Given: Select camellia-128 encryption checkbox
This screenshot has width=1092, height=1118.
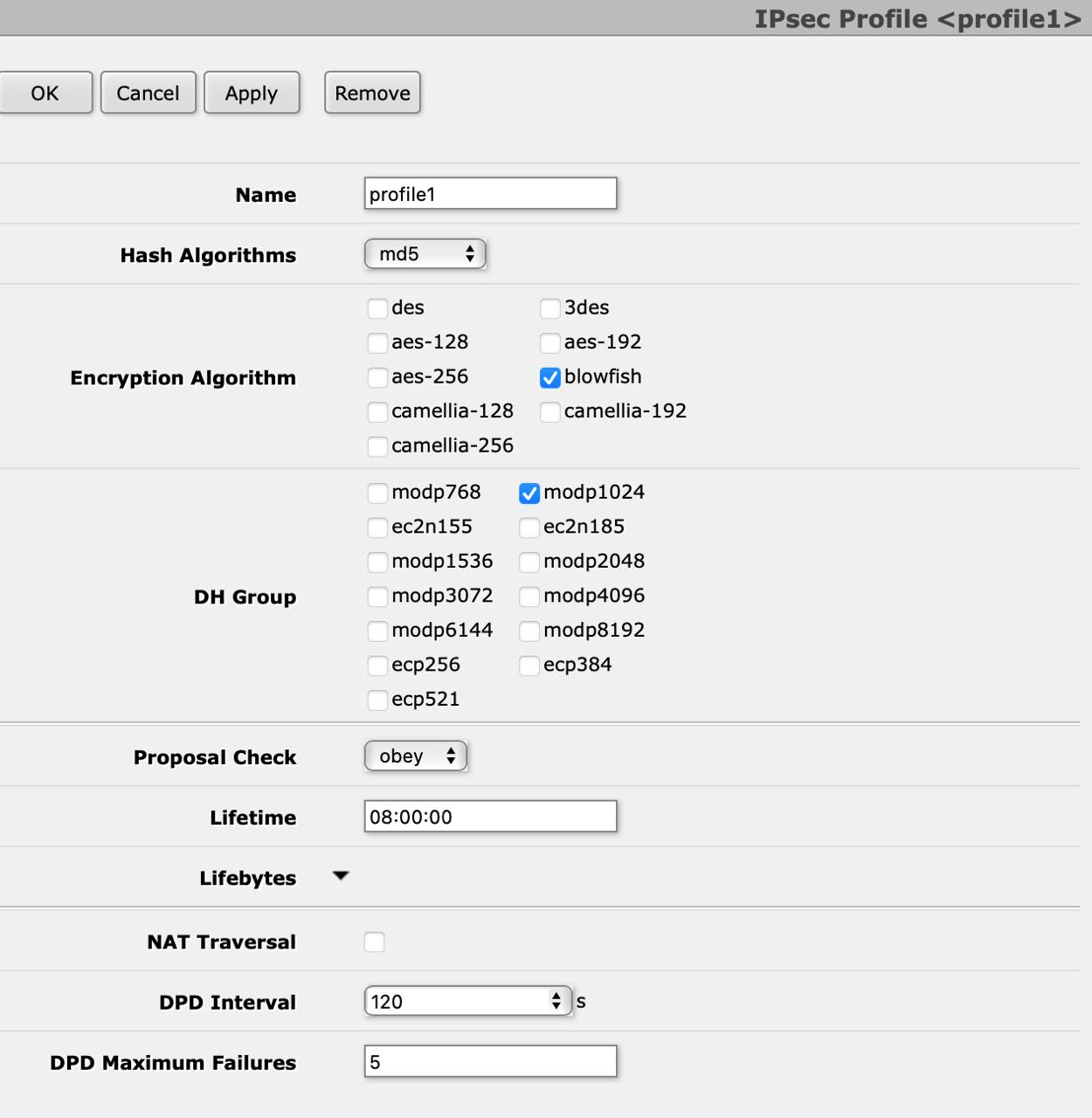Looking at the screenshot, I should tap(377, 411).
